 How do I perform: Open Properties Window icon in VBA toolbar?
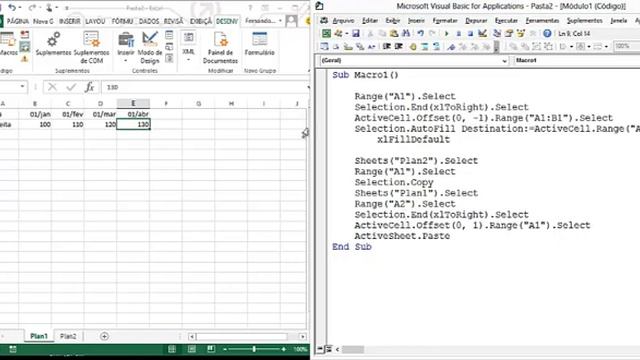coord(509,33)
